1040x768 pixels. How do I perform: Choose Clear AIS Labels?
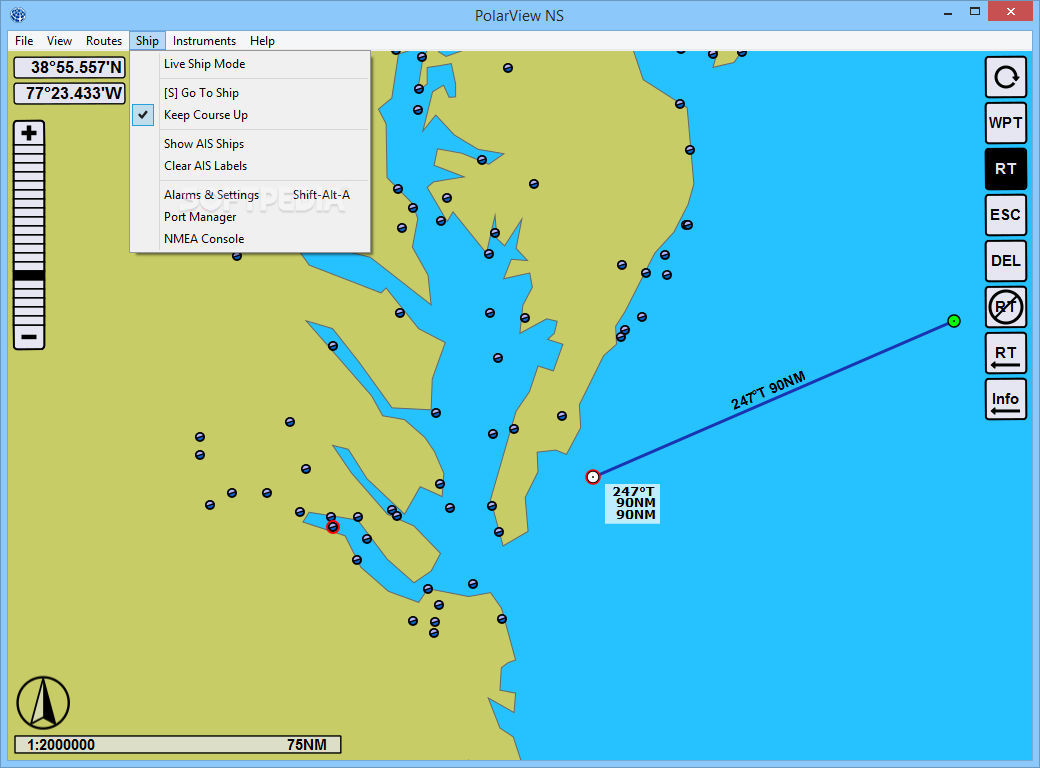coord(250,166)
